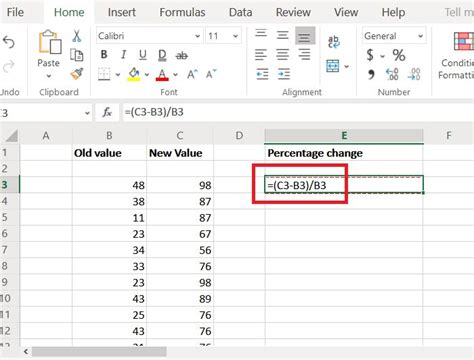Toggle Bold formatting

tap(104, 55)
